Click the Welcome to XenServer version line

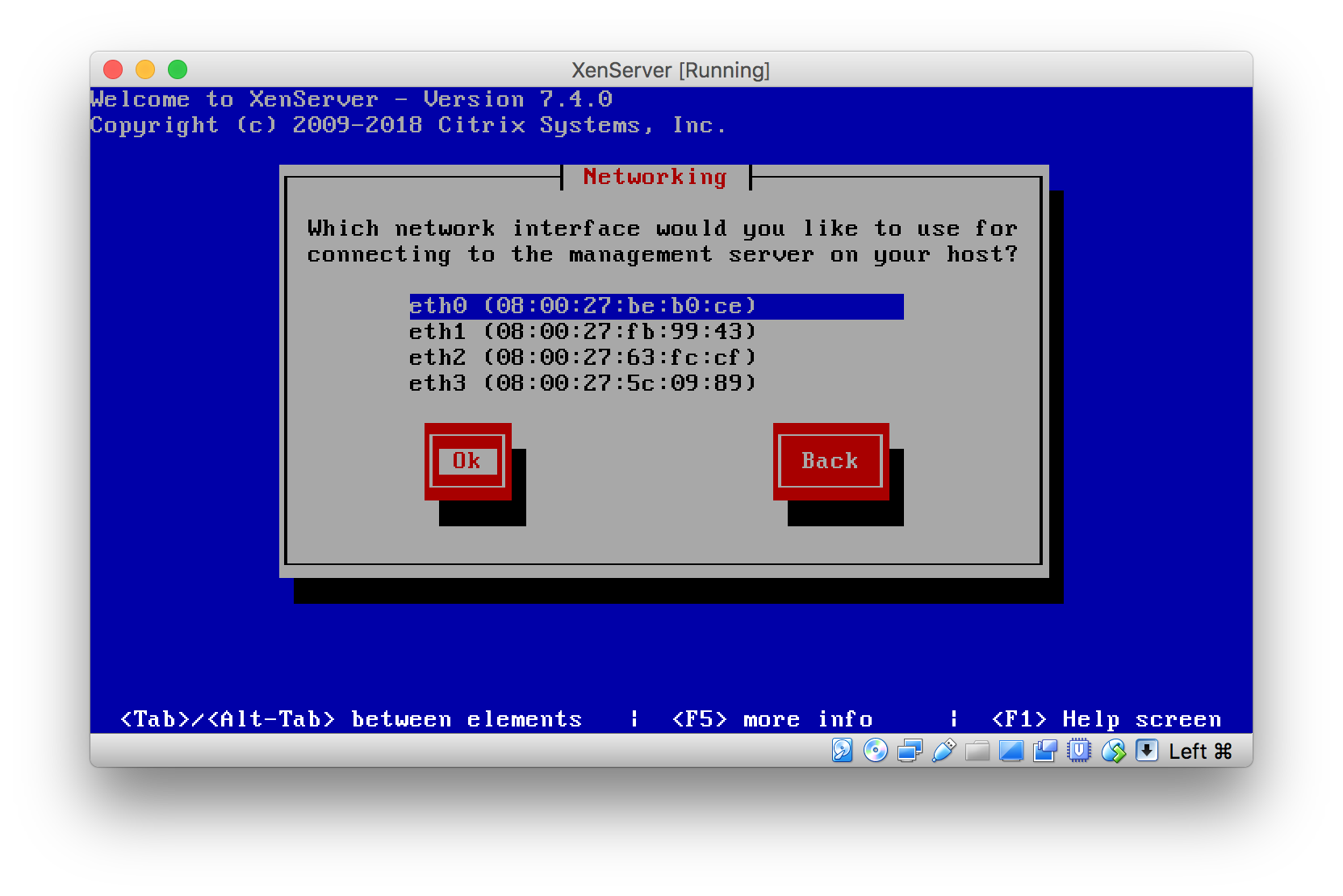pos(351,99)
